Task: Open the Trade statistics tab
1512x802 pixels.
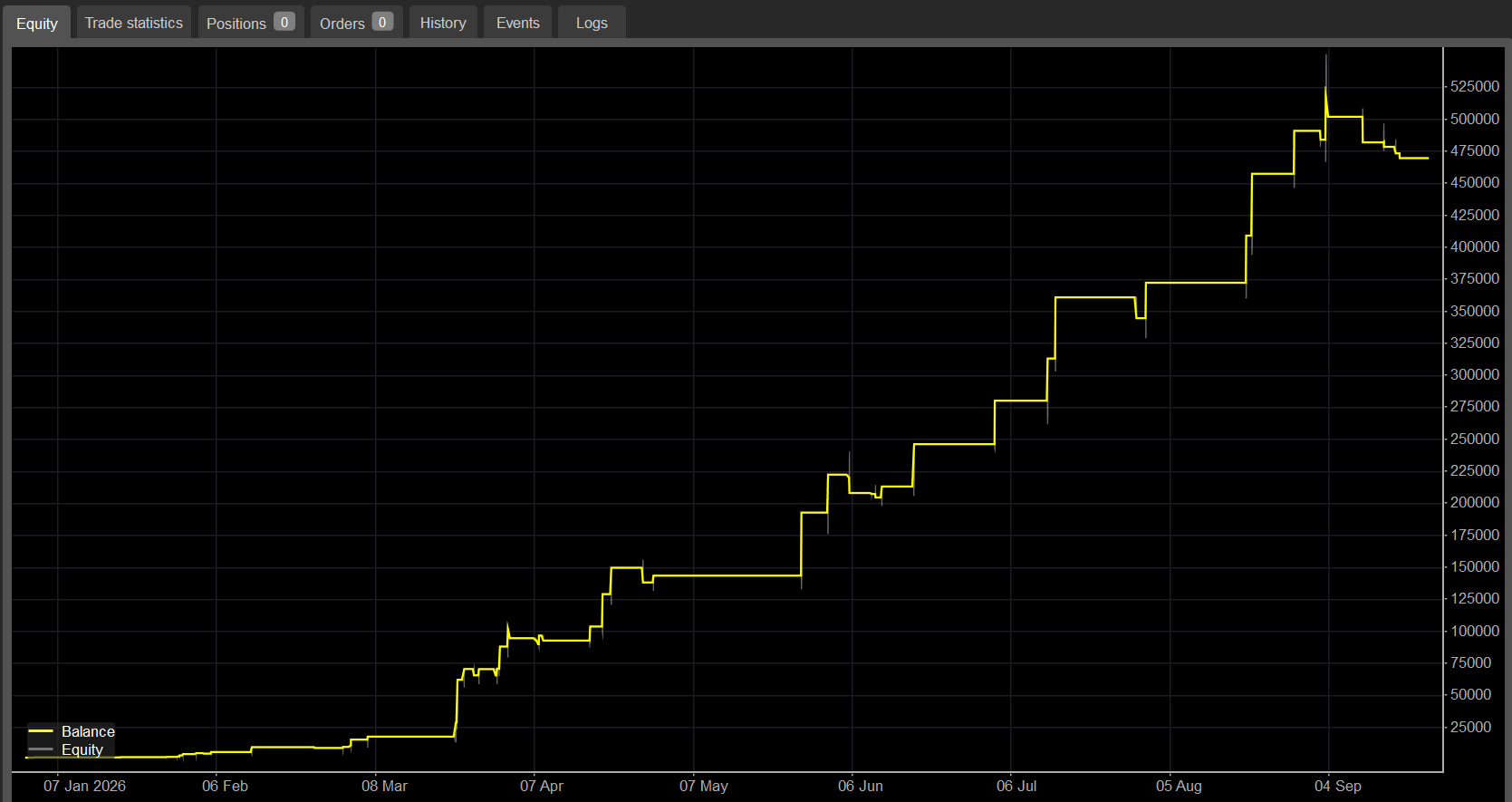Action: 133,23
